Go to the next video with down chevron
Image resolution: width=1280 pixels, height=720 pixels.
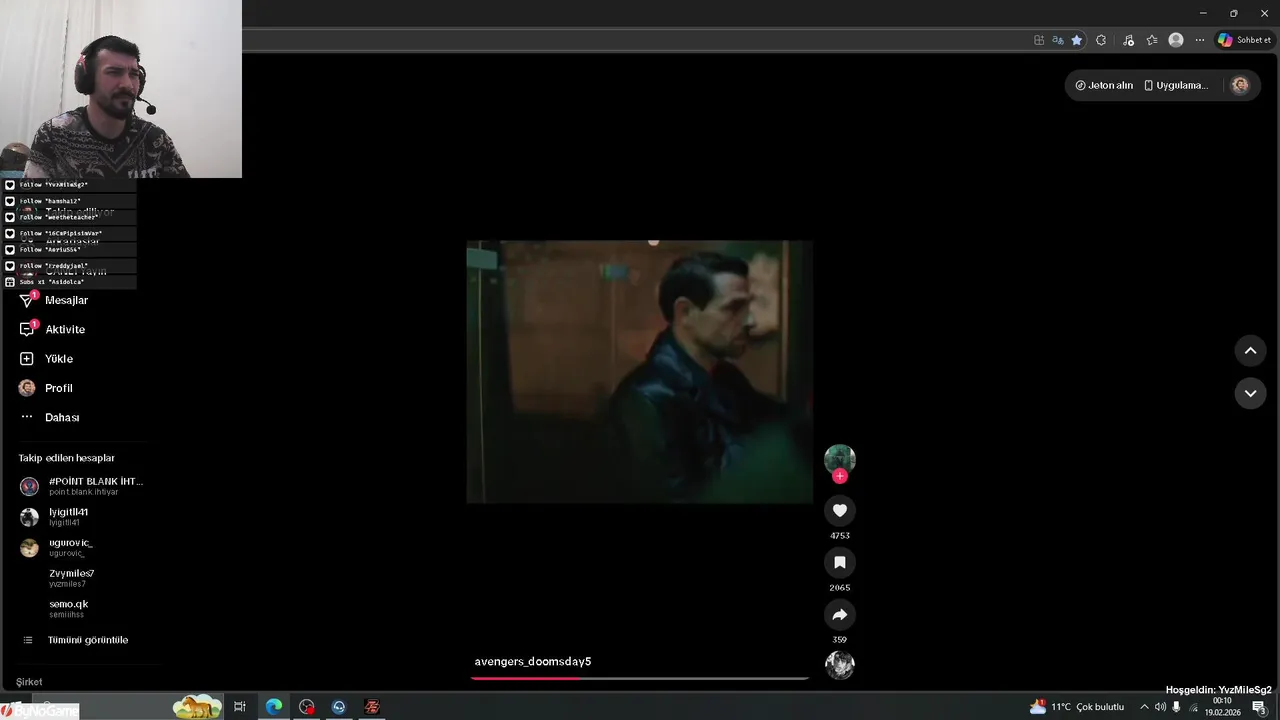tap(1250, 393)
